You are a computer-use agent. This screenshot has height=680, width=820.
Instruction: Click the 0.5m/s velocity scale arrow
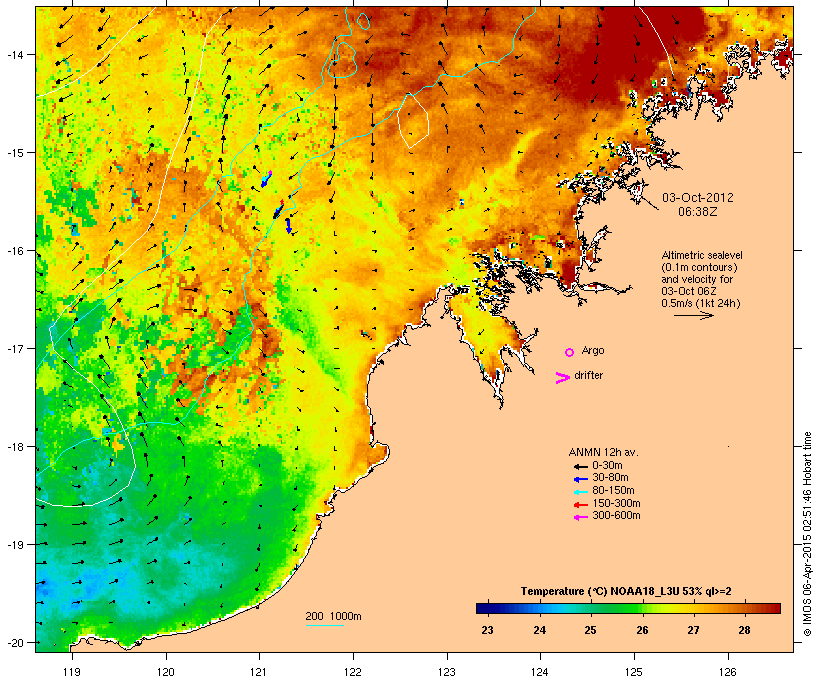[x=693, y=315]
